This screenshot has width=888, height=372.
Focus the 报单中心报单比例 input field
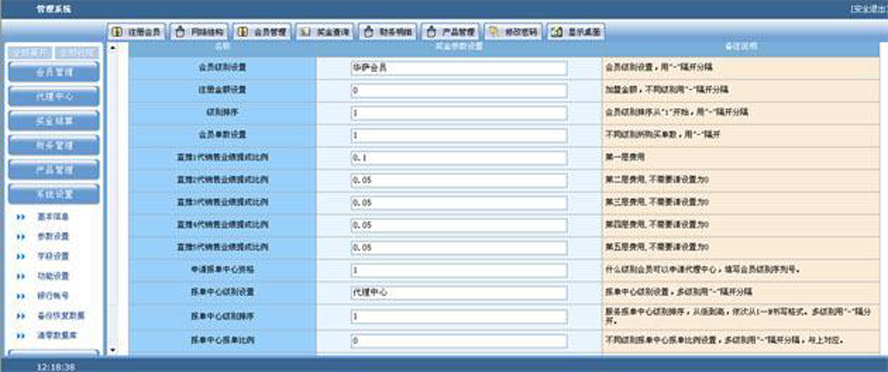point(459,341)
